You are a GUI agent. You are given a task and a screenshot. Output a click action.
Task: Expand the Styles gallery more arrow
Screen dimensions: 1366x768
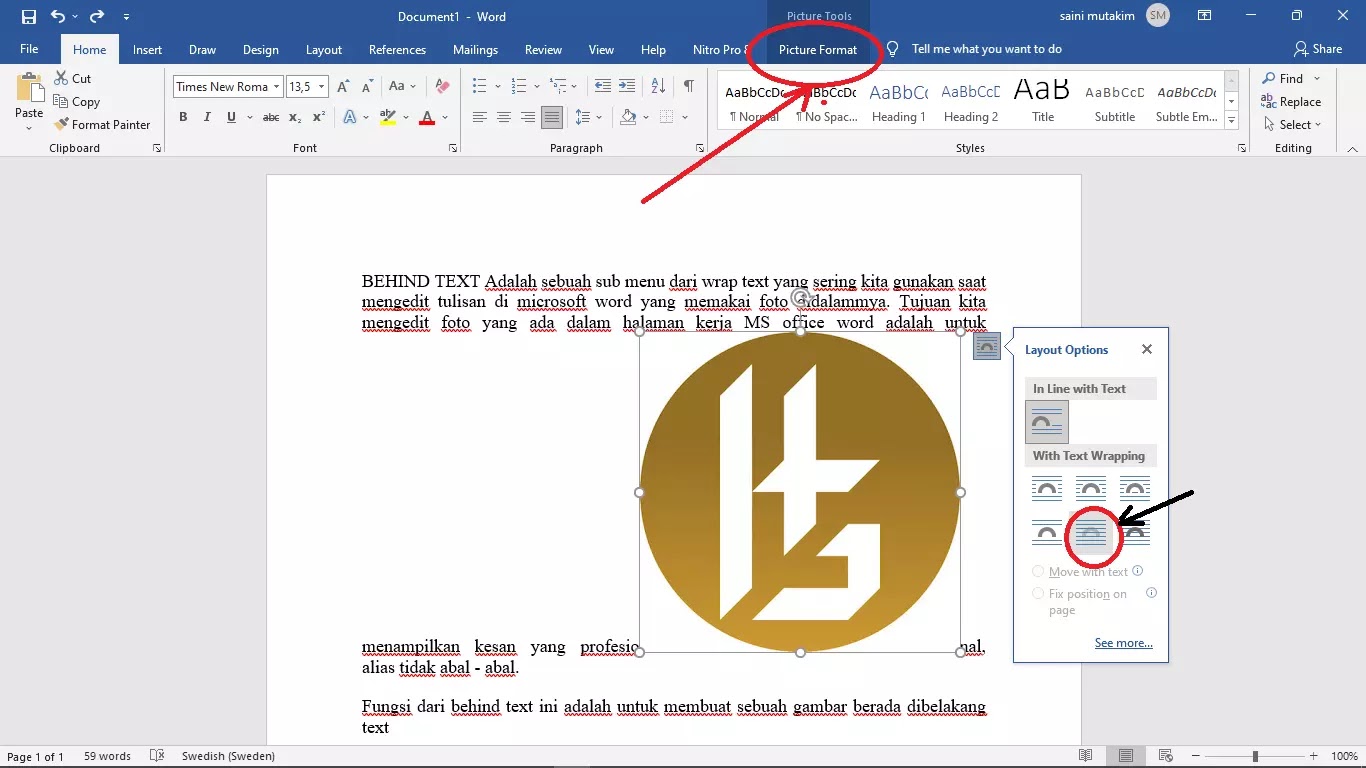tap(1232, 121)
